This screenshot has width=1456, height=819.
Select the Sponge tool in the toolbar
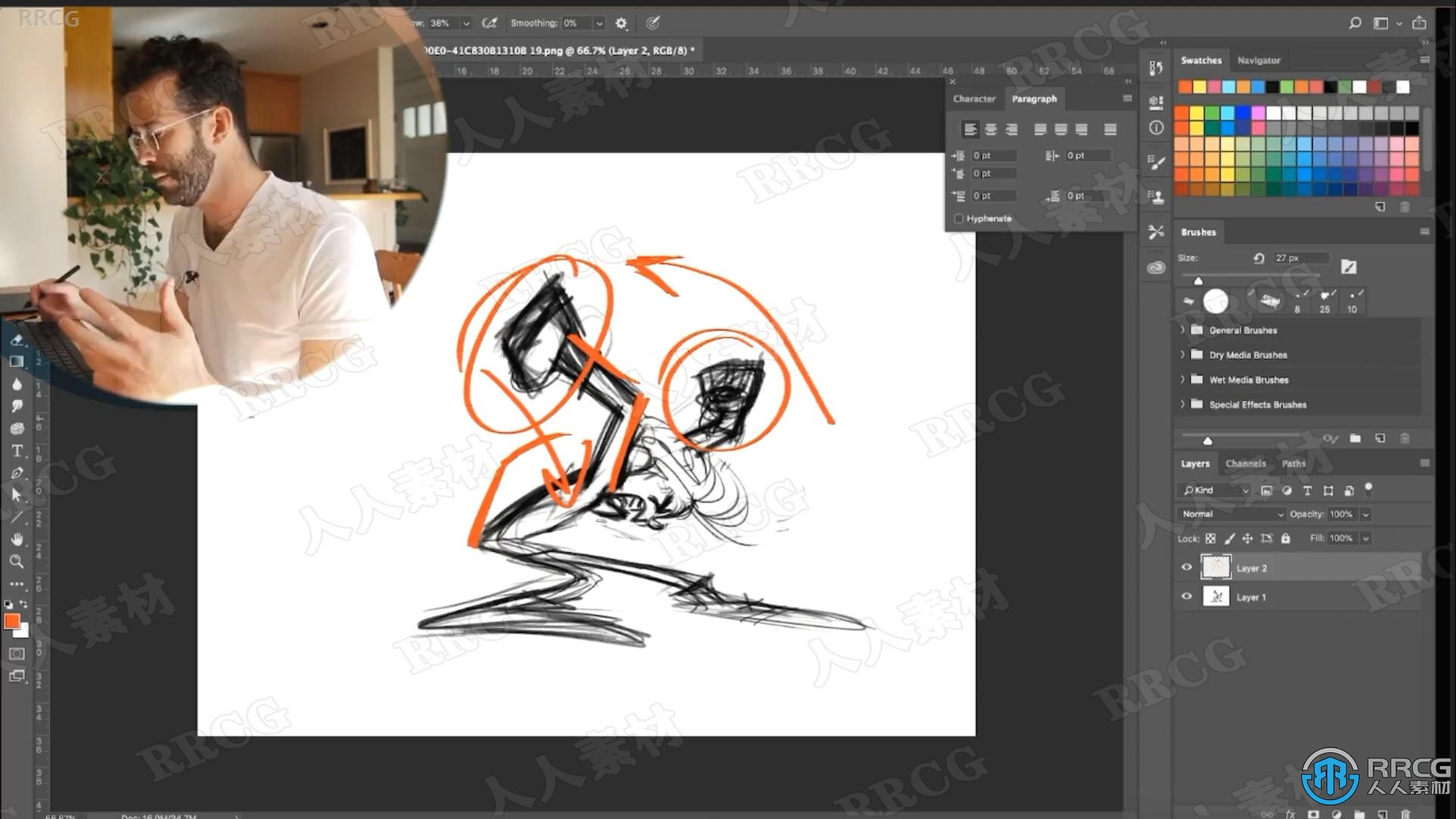pyautogui.click(x=17, y=428)
